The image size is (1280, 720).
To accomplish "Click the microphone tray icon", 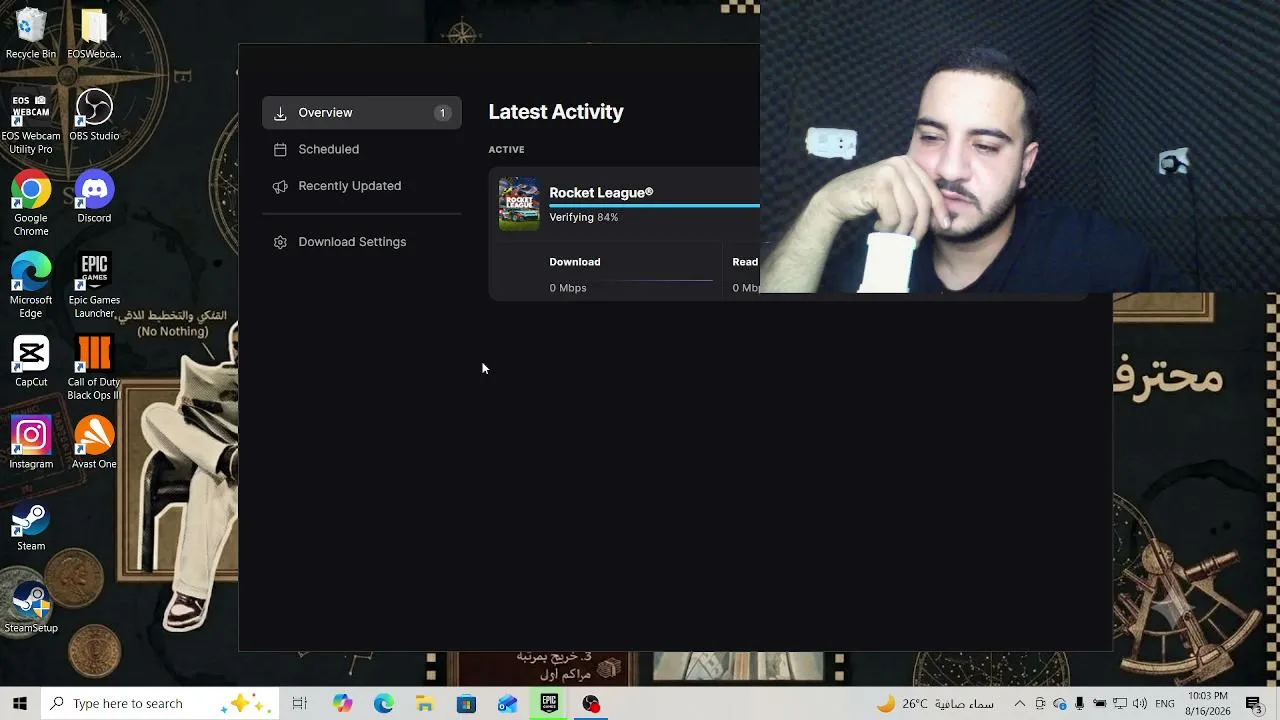I will (1080, 704).
